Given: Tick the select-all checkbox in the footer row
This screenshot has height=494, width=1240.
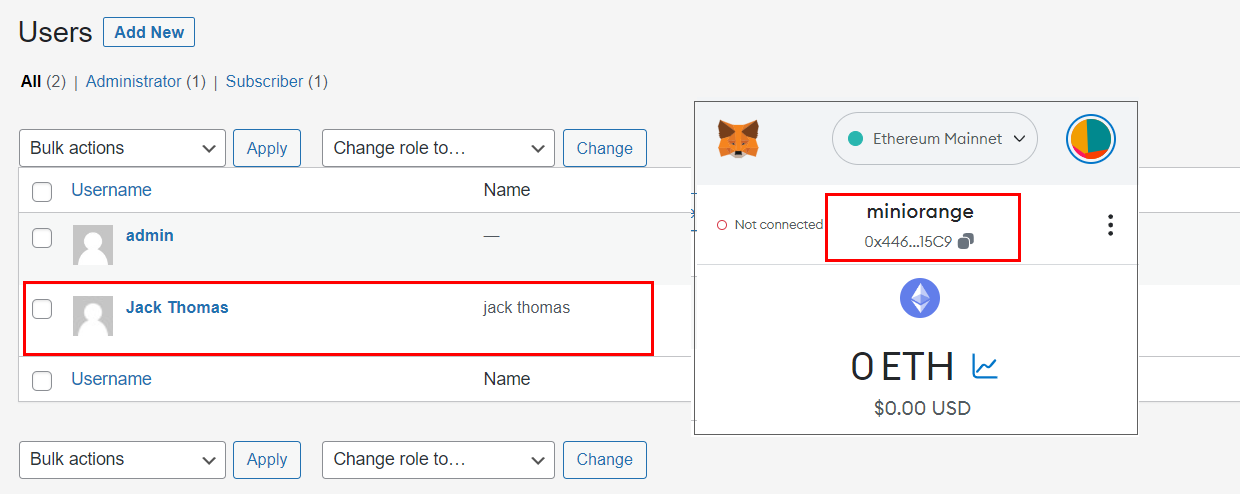Looking at the screenshot, I should [x=42, y=380].
